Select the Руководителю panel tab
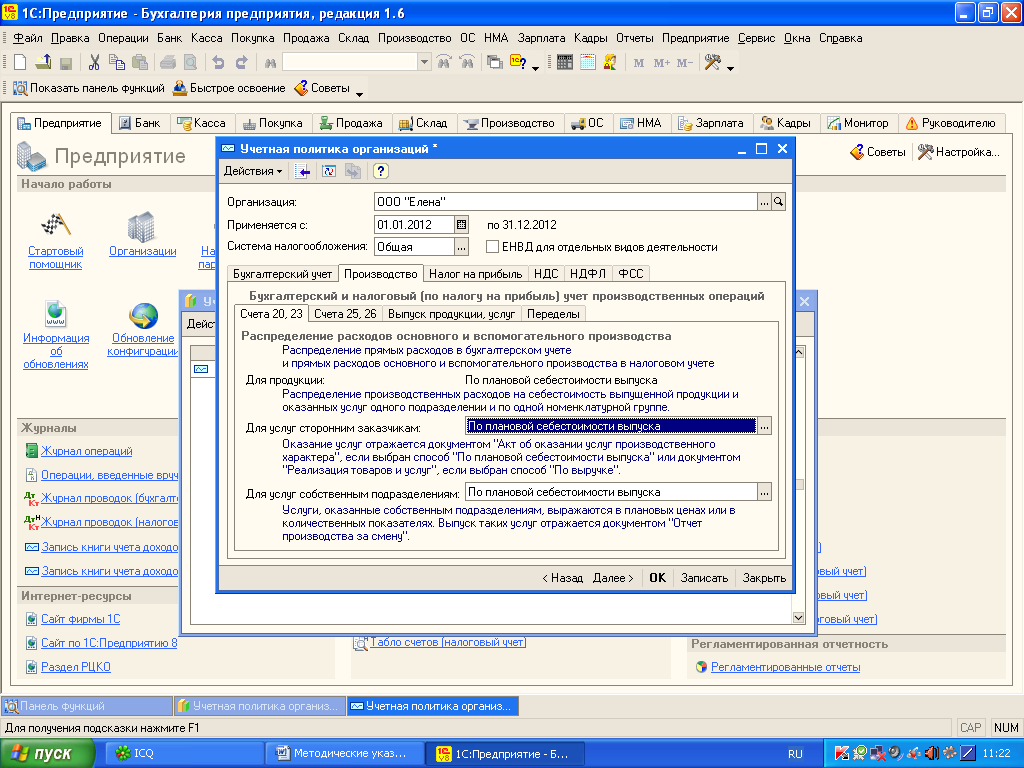The width and height of the screenshot is (1024, 768). [x=951, y=123]
